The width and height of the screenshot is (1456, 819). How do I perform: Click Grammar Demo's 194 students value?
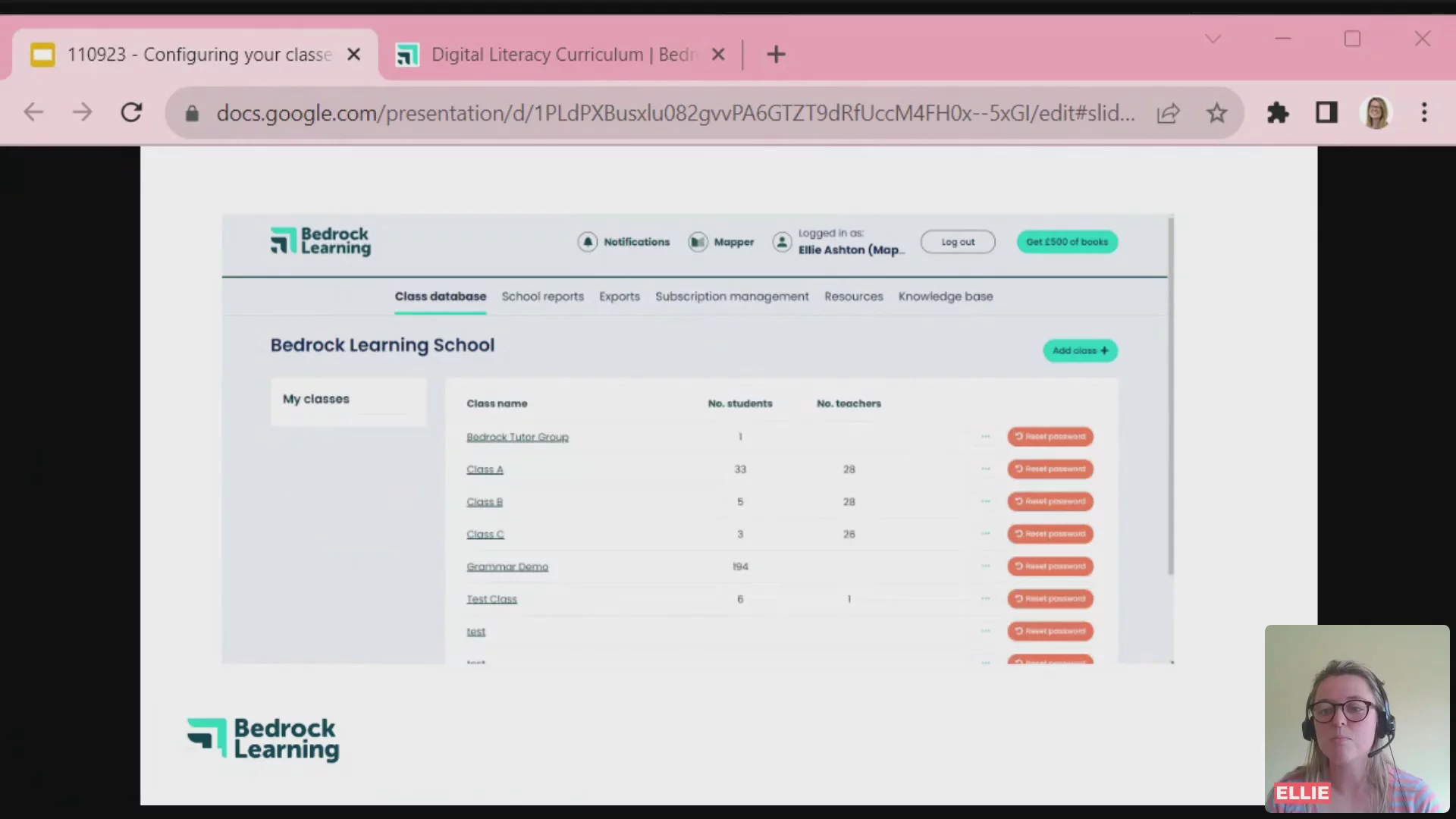click(x=740, y=567)
